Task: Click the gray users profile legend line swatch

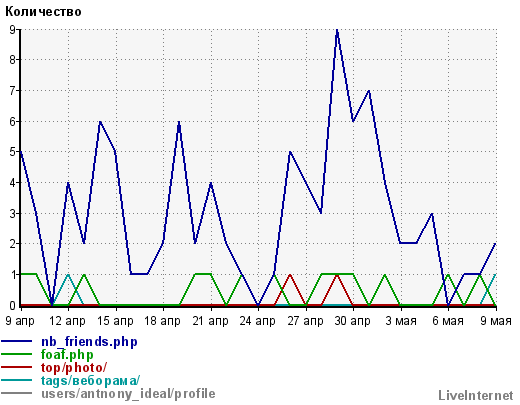Action: pos(17,393)
